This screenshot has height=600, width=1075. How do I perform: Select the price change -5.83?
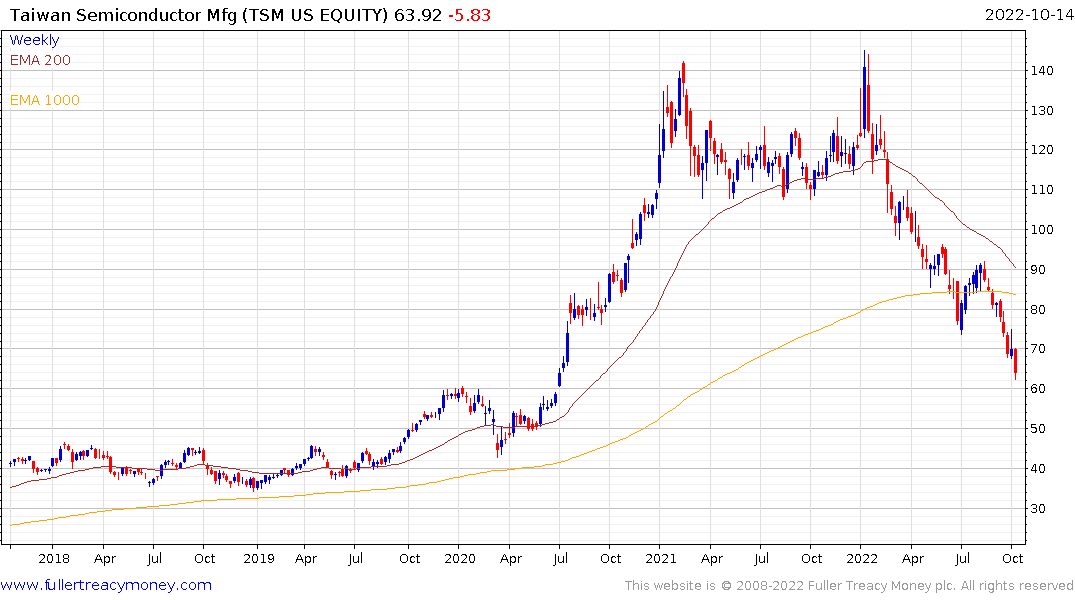pos(470,15)
